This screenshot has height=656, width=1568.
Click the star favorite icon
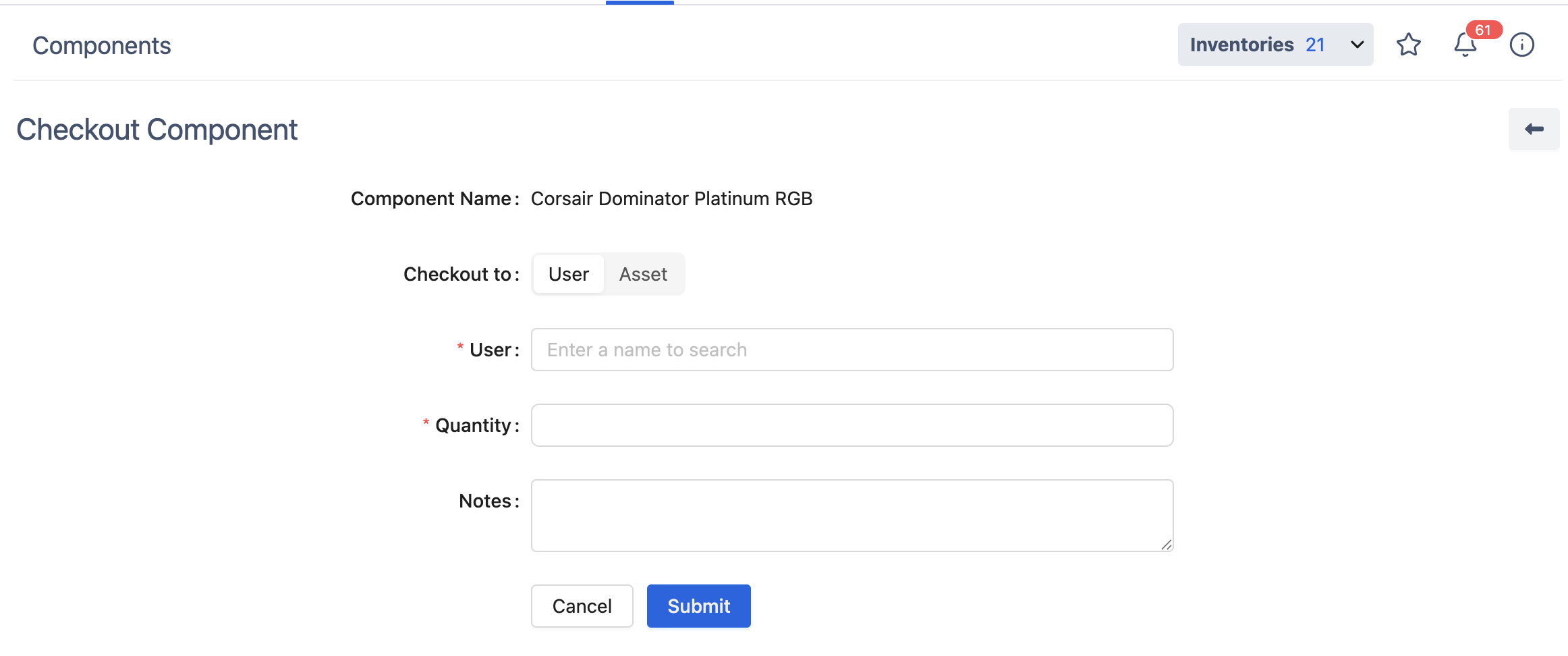pos(1408,45)
